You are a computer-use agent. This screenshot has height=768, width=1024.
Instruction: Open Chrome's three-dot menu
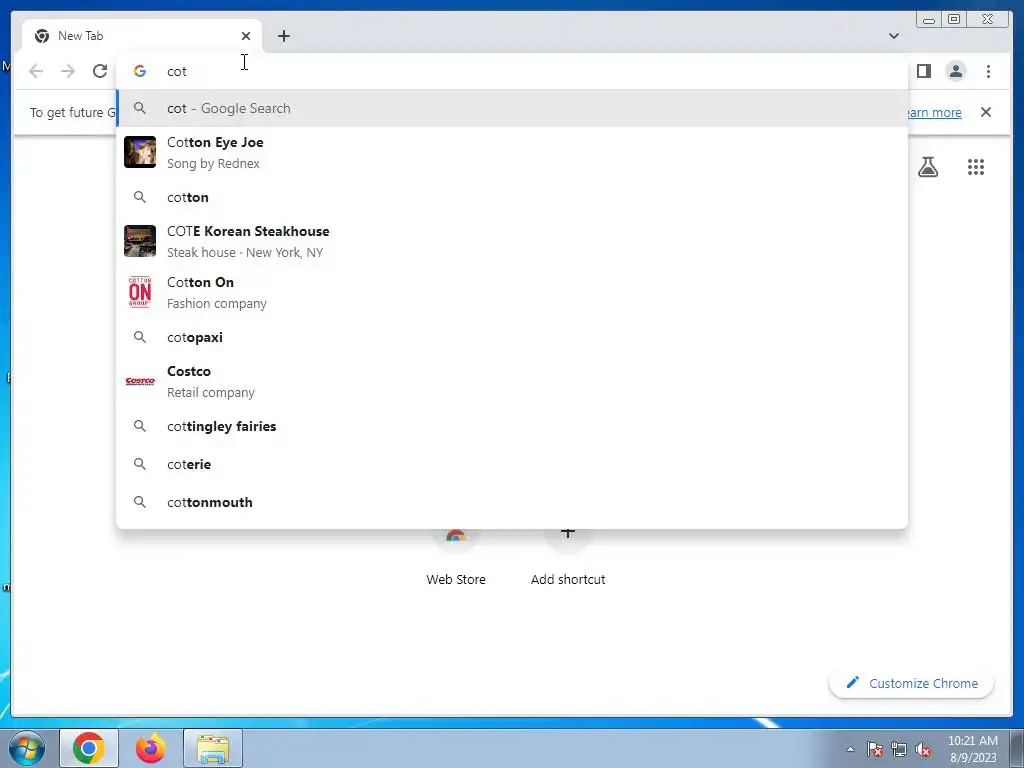pyautogui.click(x=988, y=71)
